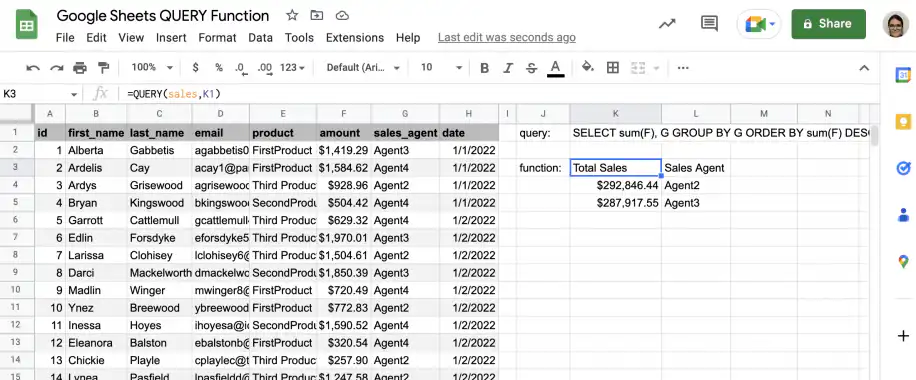This screenshot has height=380, width=916.
Task: Open the Help menu
Action: pos(408,37)
